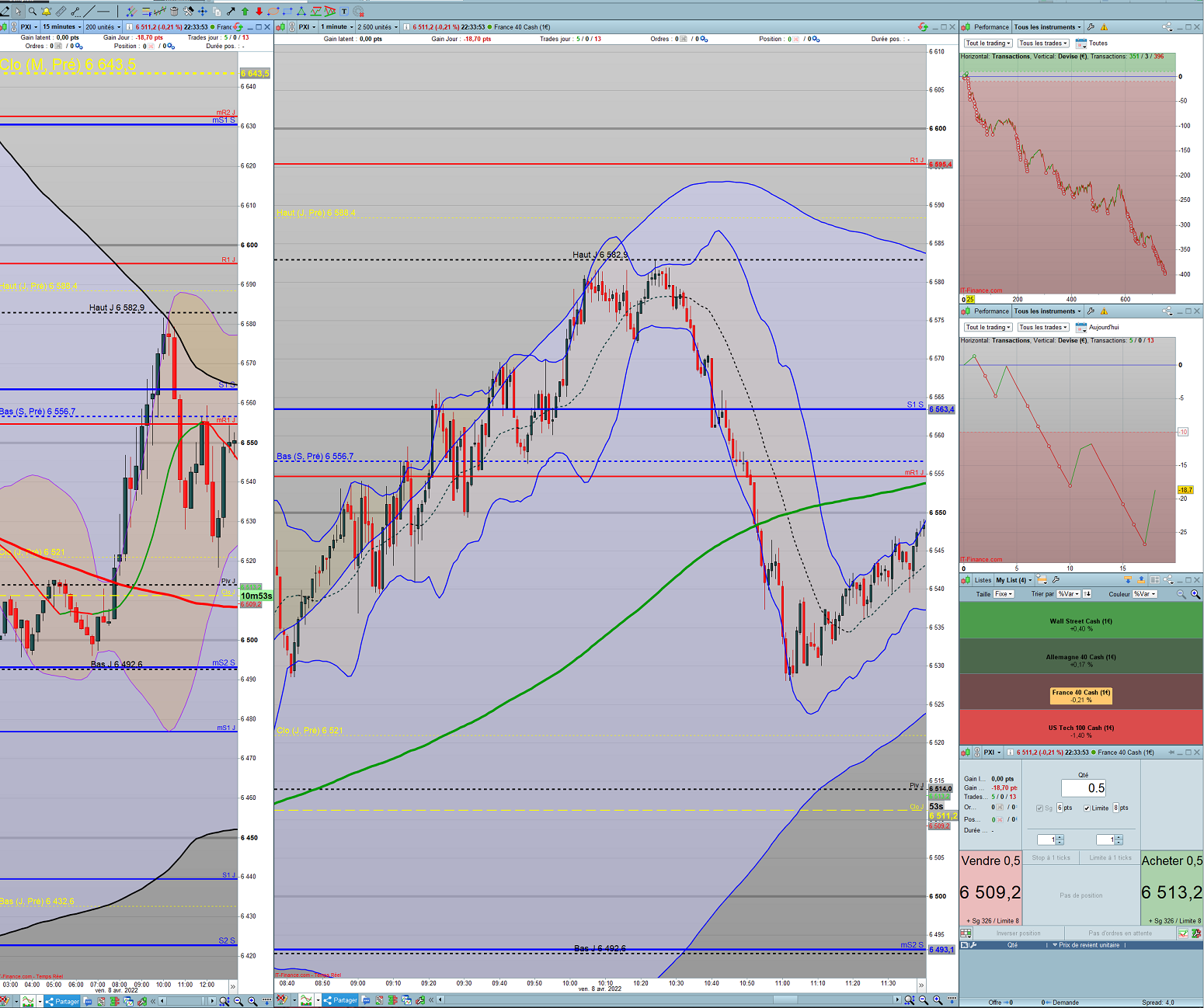Toggle the Sg stop checkbox
The image size is (1204, 1008).
1040,808
